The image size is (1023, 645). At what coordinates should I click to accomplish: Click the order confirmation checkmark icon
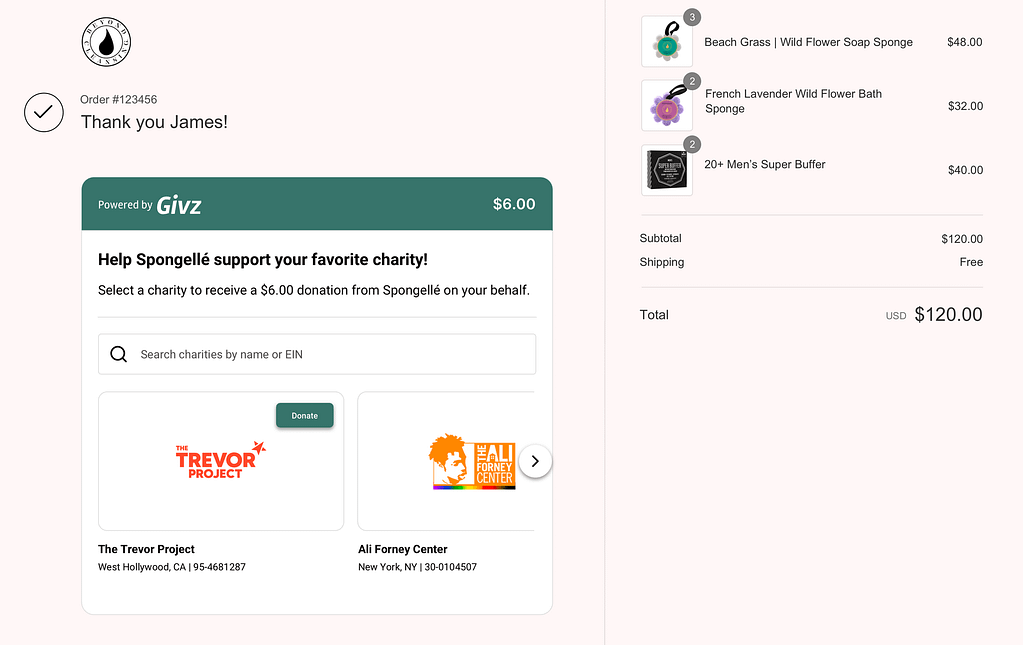[44, 112]
